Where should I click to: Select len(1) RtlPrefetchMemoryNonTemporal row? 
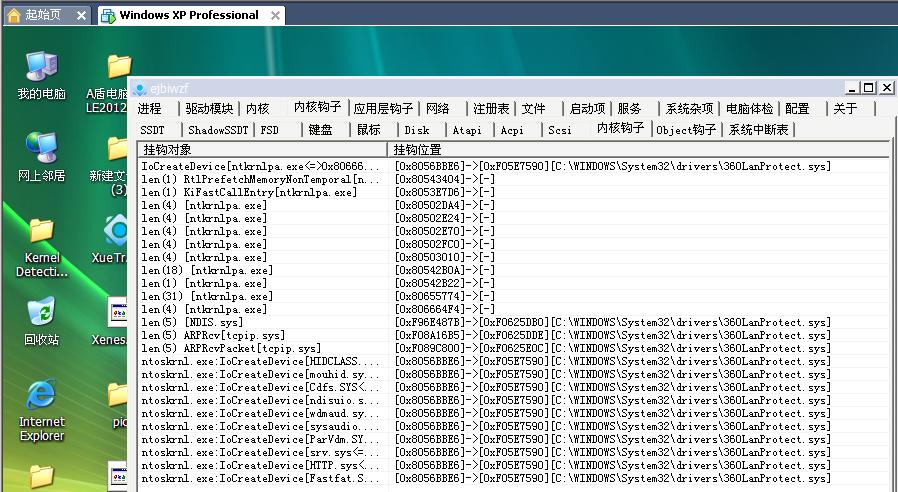coord(514,179)
